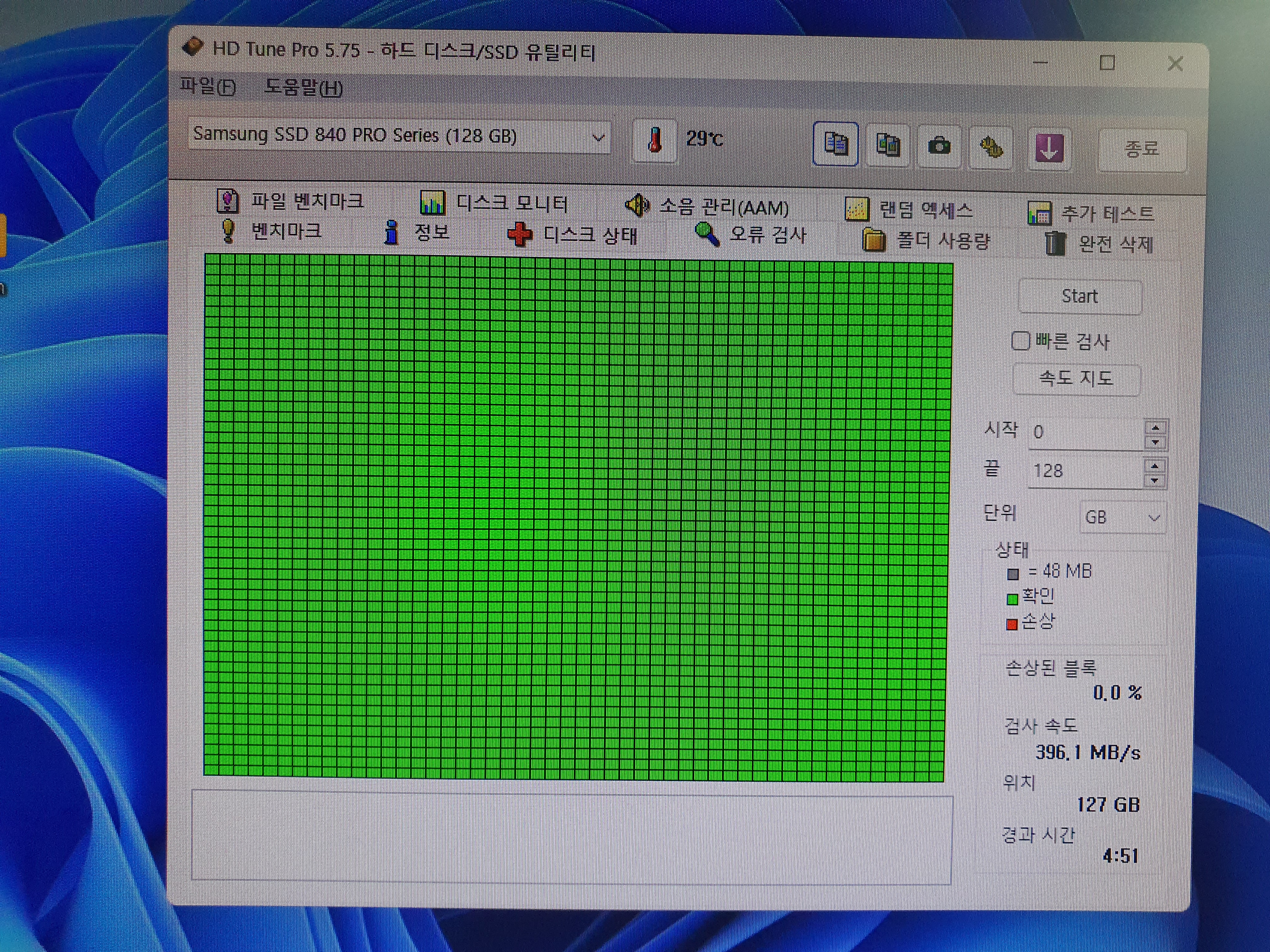
Task: Switch to the 디스크 모니터 tab
Action: click(494, 203)
